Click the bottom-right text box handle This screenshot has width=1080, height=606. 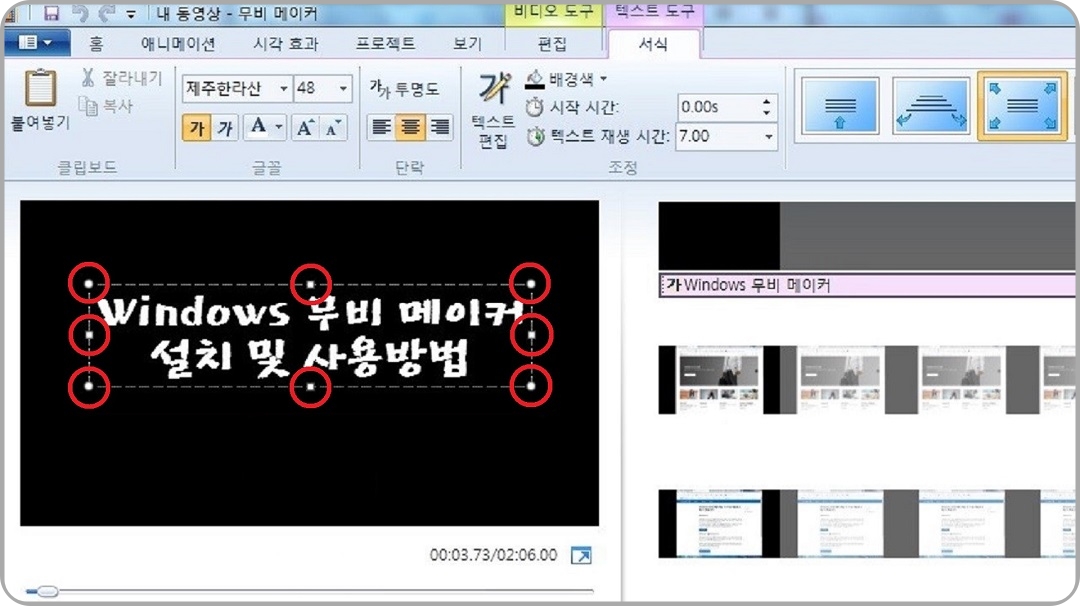tap(531, 386)
